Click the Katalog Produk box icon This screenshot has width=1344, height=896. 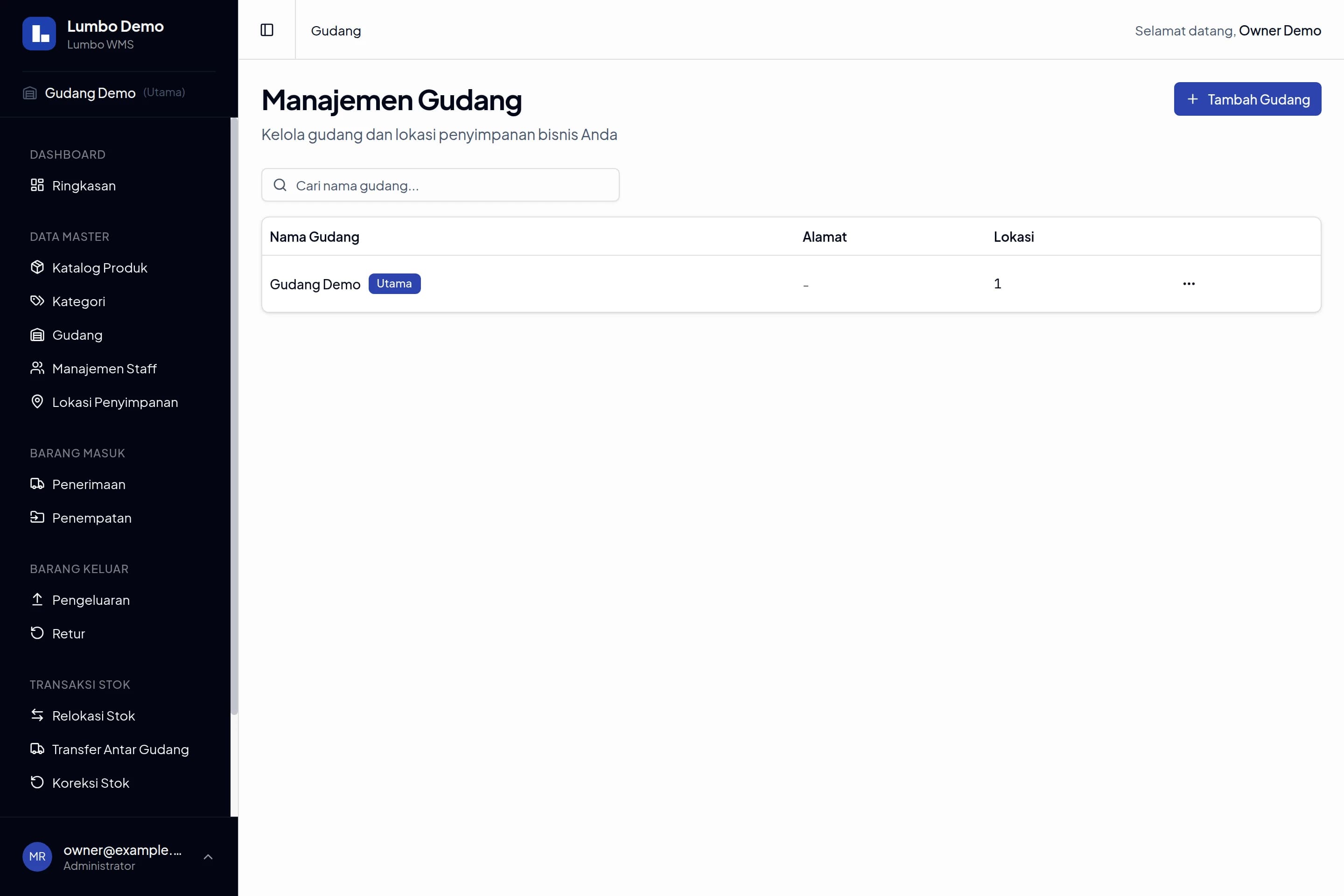pyautogui.click(x=37, y=267)
